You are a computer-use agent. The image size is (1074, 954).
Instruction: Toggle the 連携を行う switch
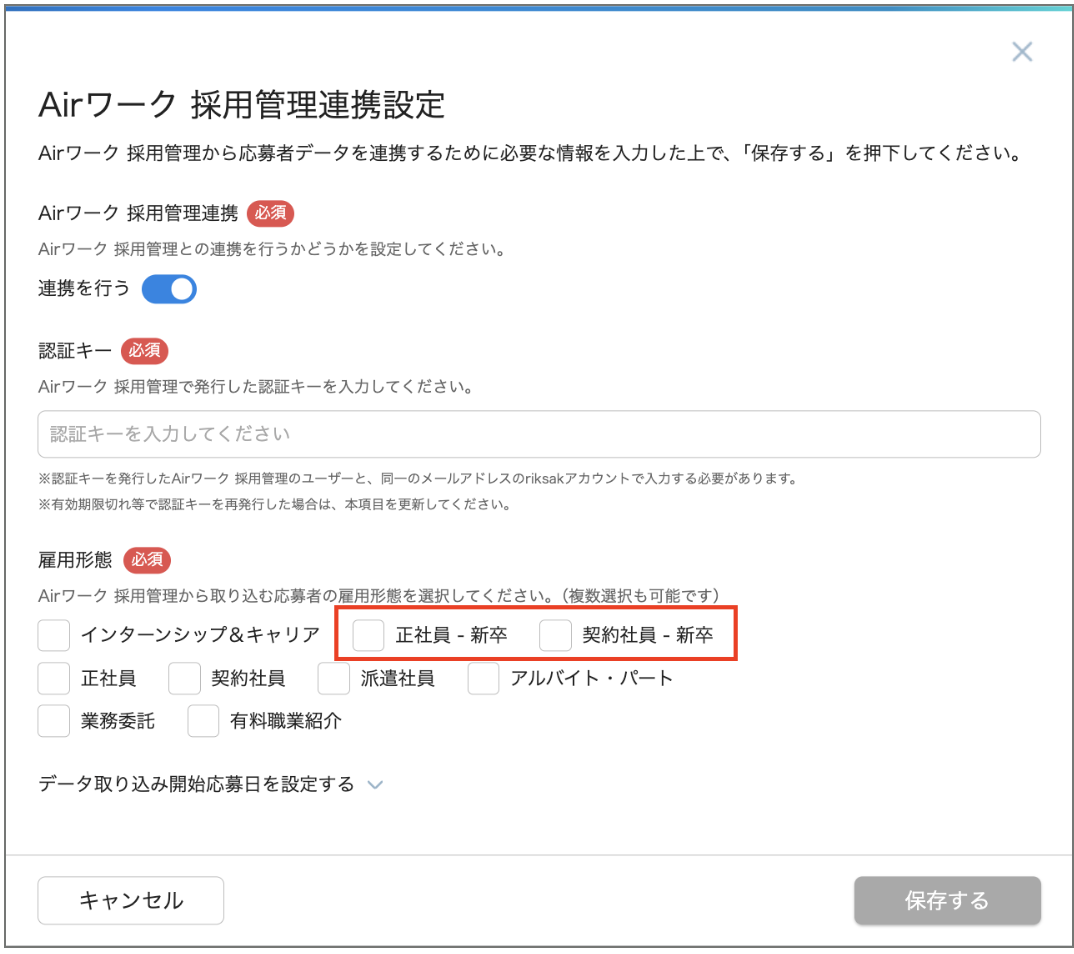point(169,289)
